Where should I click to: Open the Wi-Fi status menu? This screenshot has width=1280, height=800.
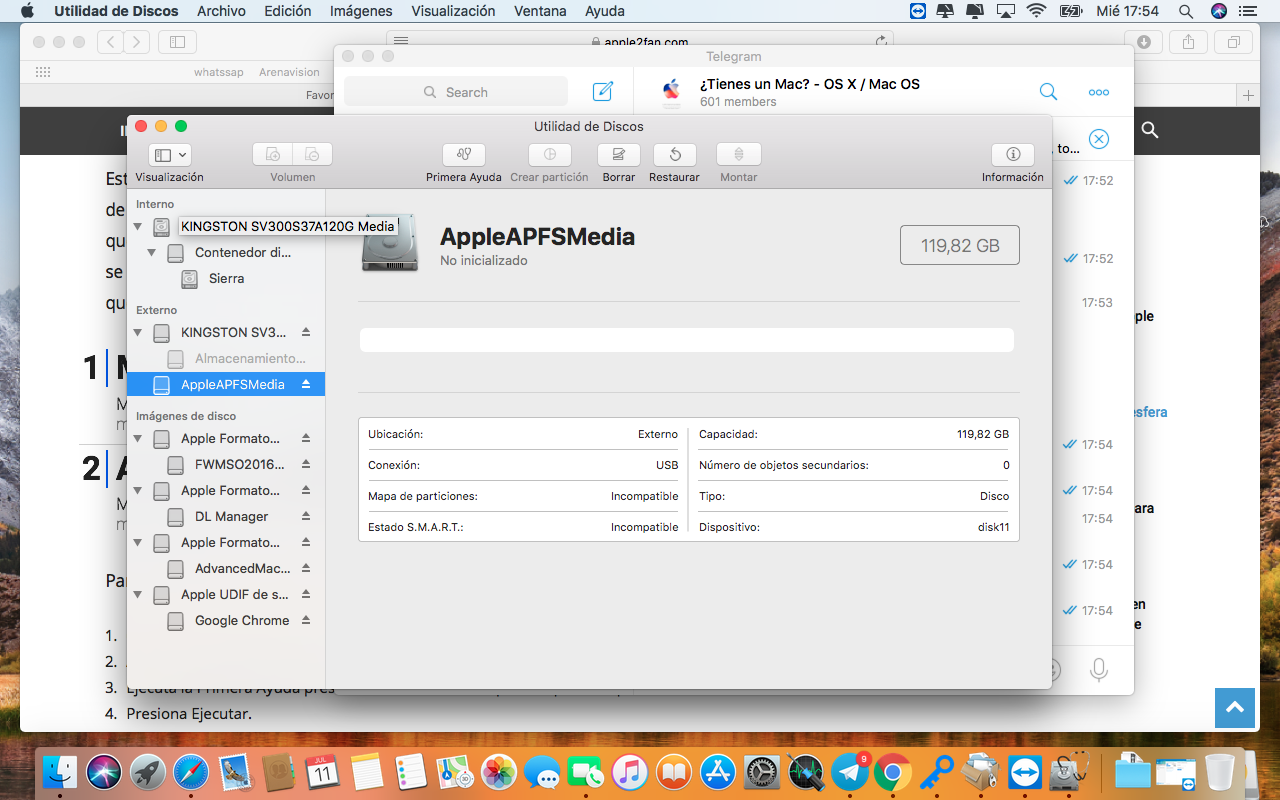(x=1036, y=11)
